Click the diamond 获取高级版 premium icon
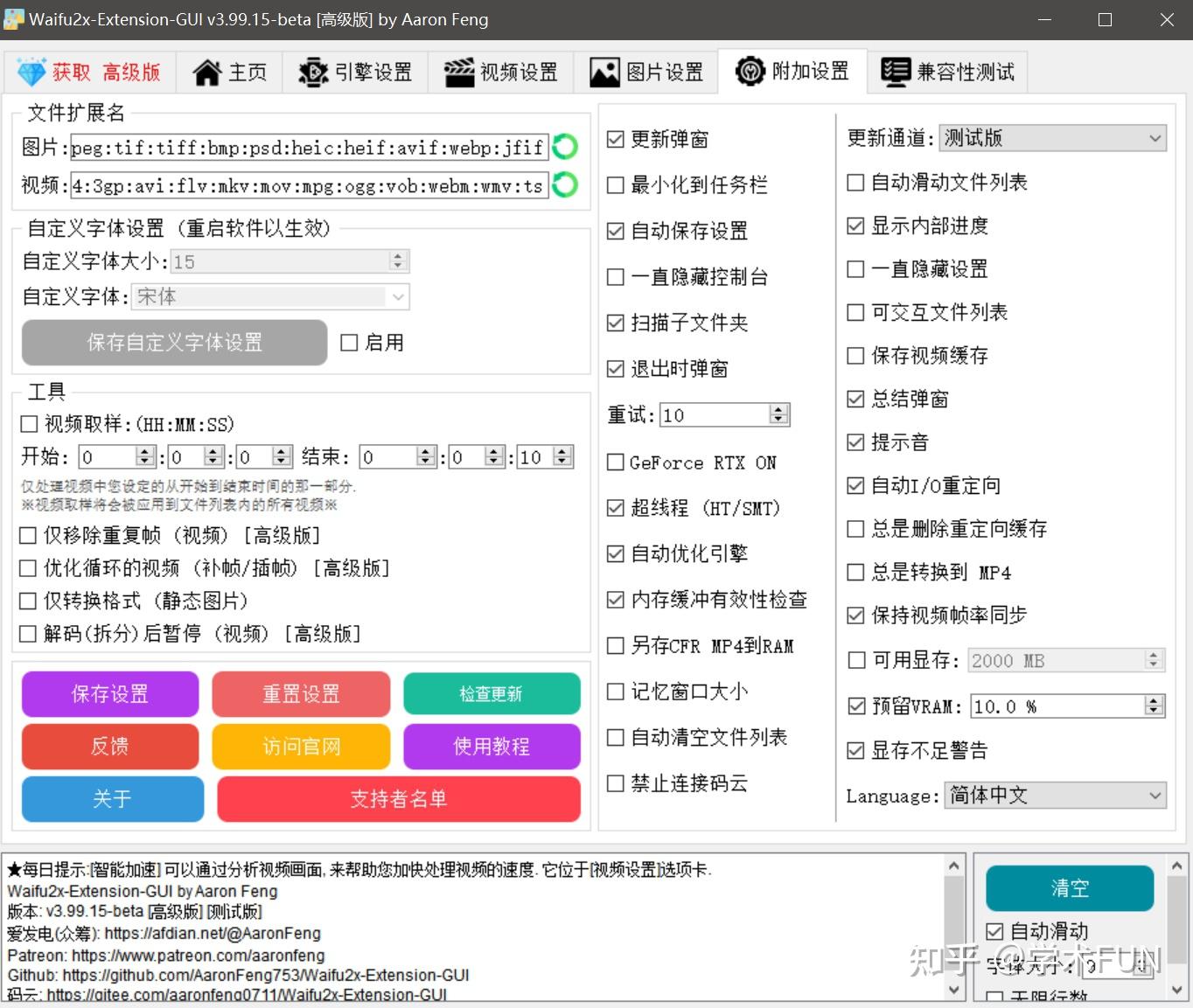This screenshot has width=1193, height=1008. click(x=31, y=71)
